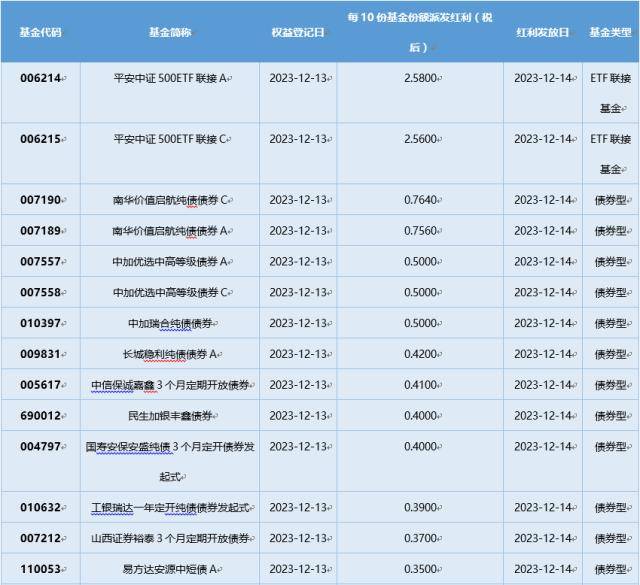Click fund name 南华价值启航纯债债券 A
The image size is (640, 585).
pyautogui.click(x=170, y=231)
